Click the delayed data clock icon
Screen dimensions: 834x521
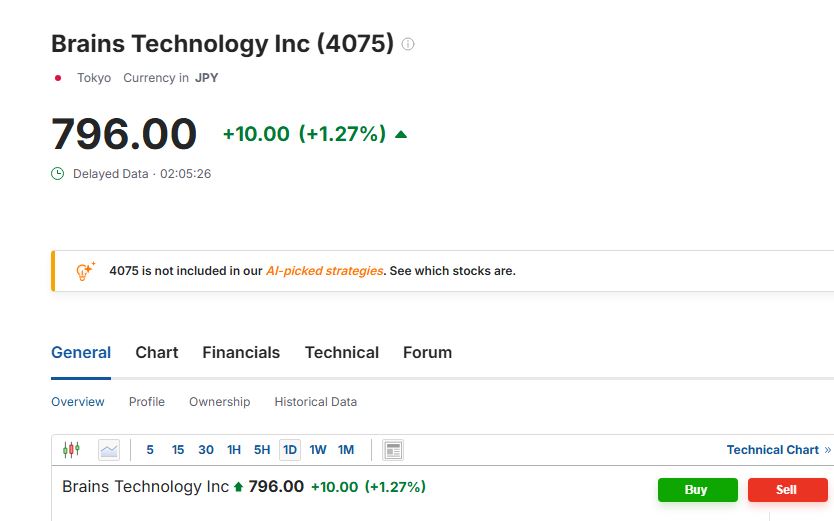click(57, 174)
